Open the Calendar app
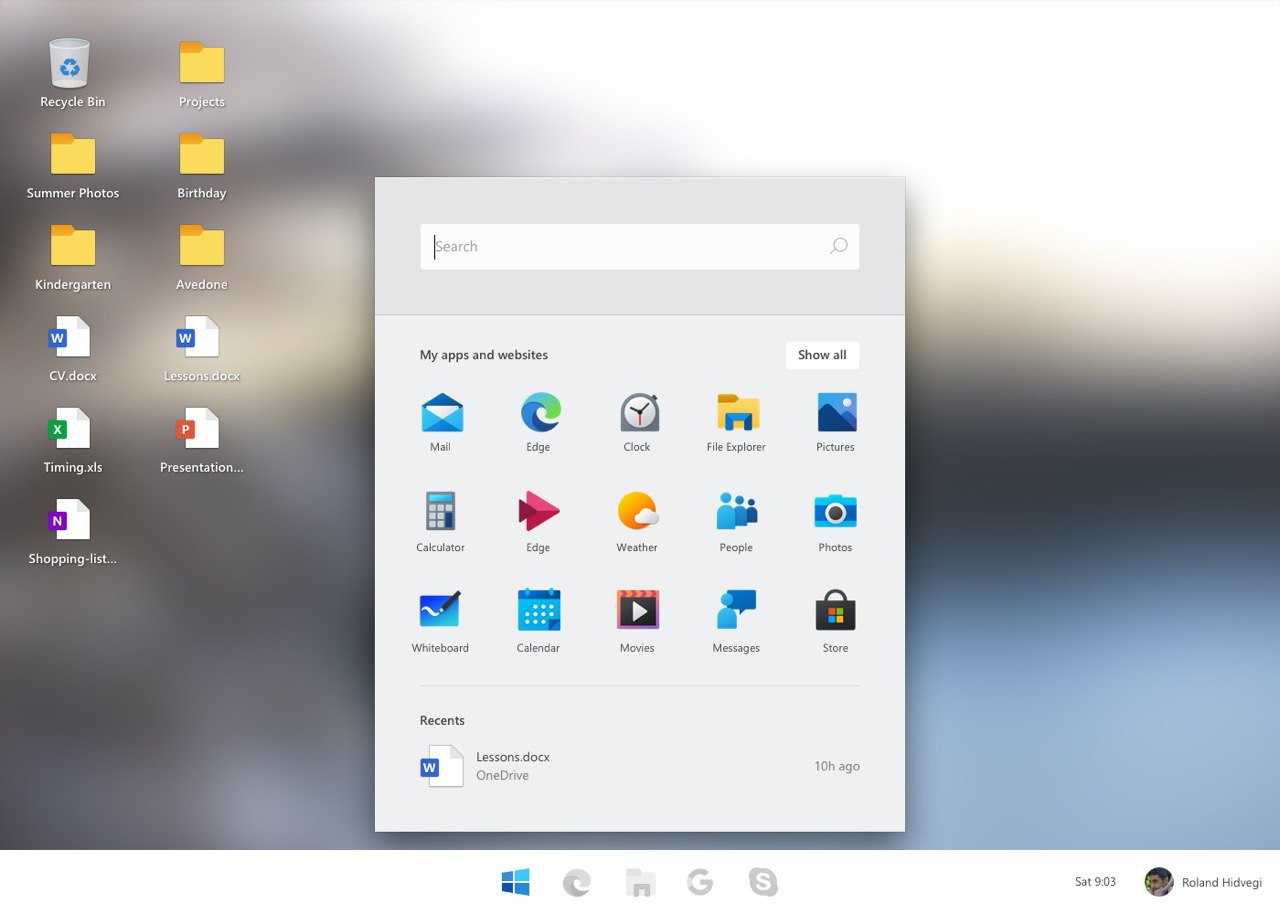The height and width of the screenshot is (914, 1280). coord(539,622)
